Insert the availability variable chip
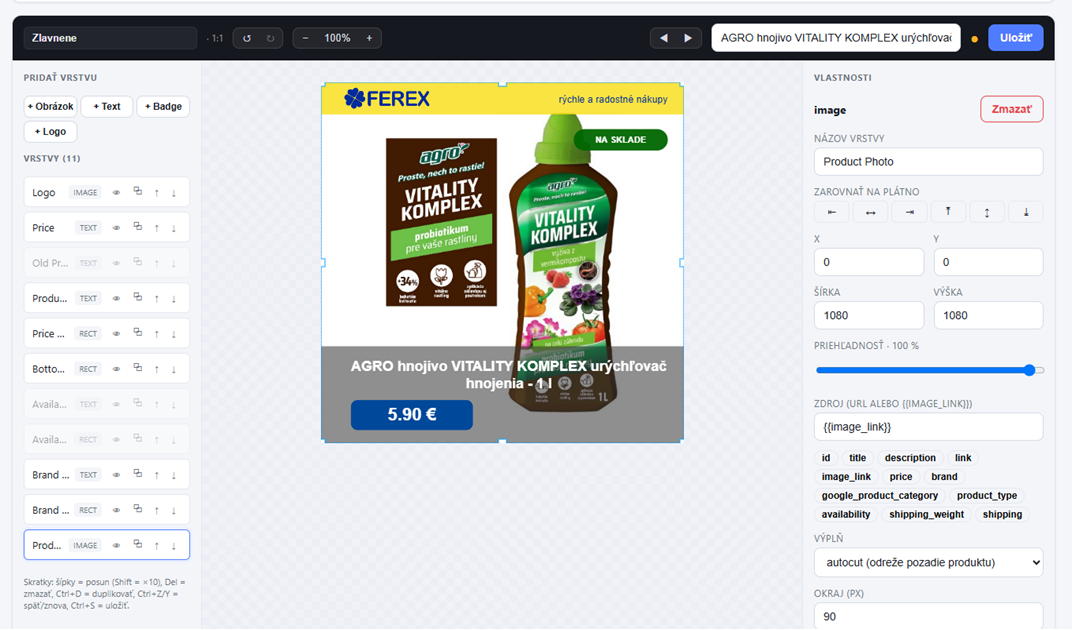 click(846, 514)
